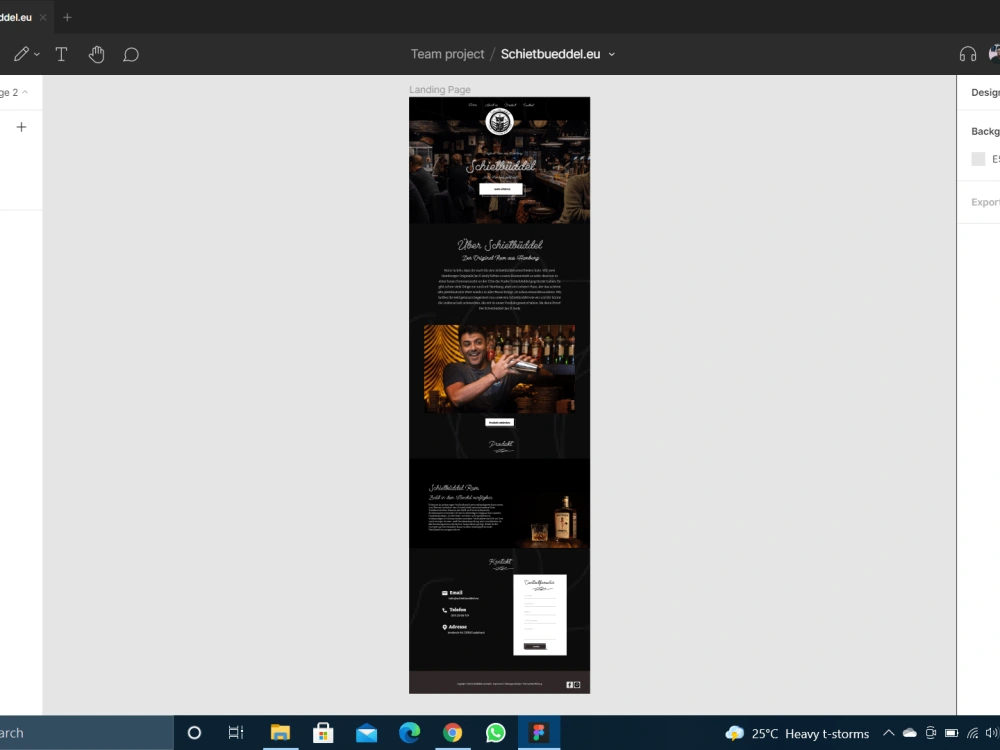Click the Team project breadcrumb link
The image size is (1000, 750).
coord(447,54)
